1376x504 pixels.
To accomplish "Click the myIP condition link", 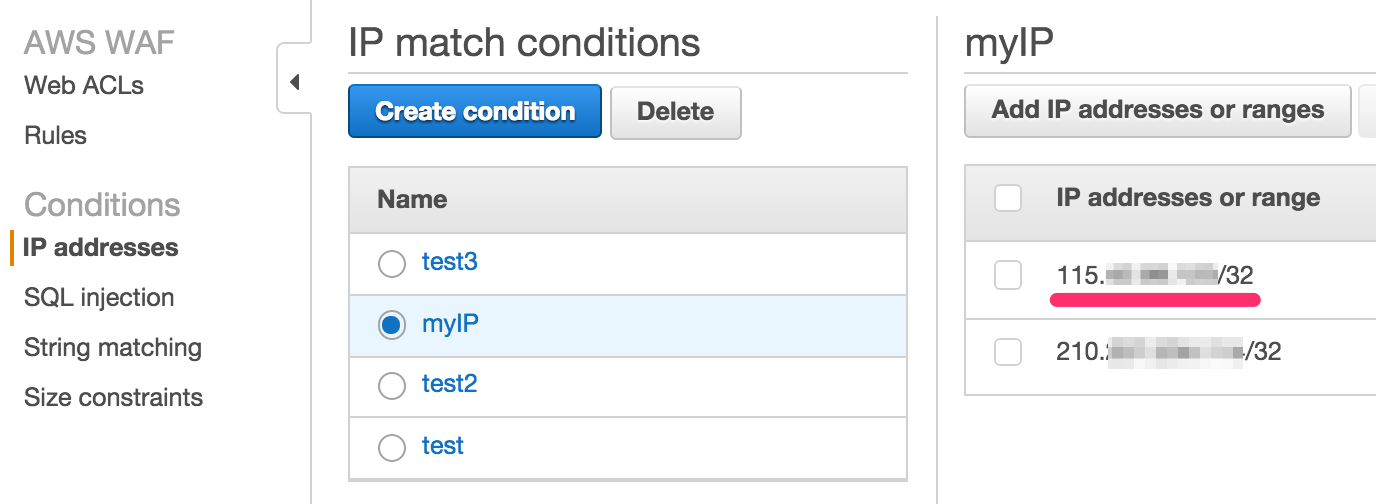I will pos(451,324).
